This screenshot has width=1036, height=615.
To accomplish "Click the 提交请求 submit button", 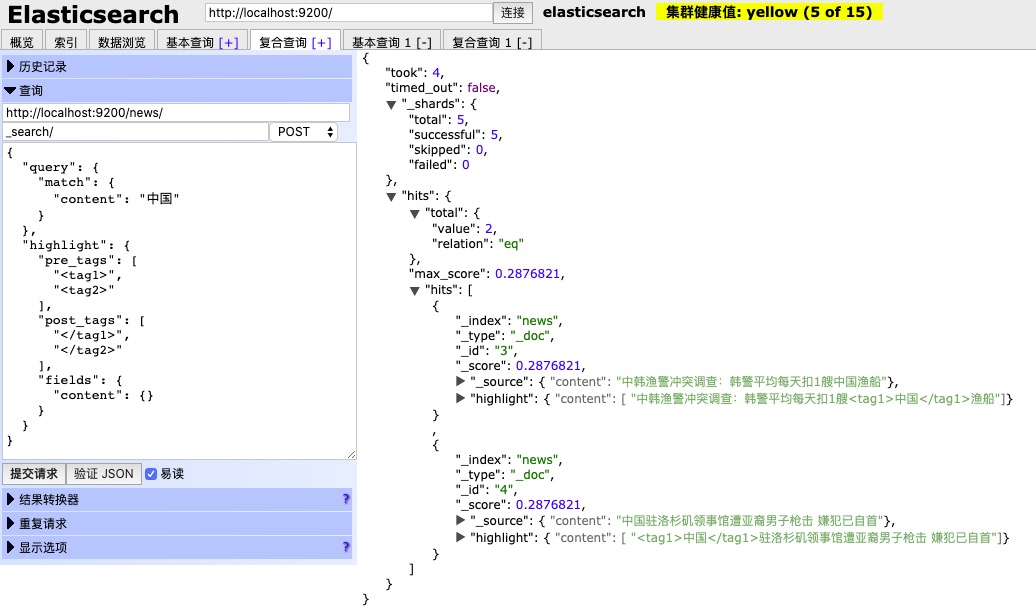I will 34,474.
